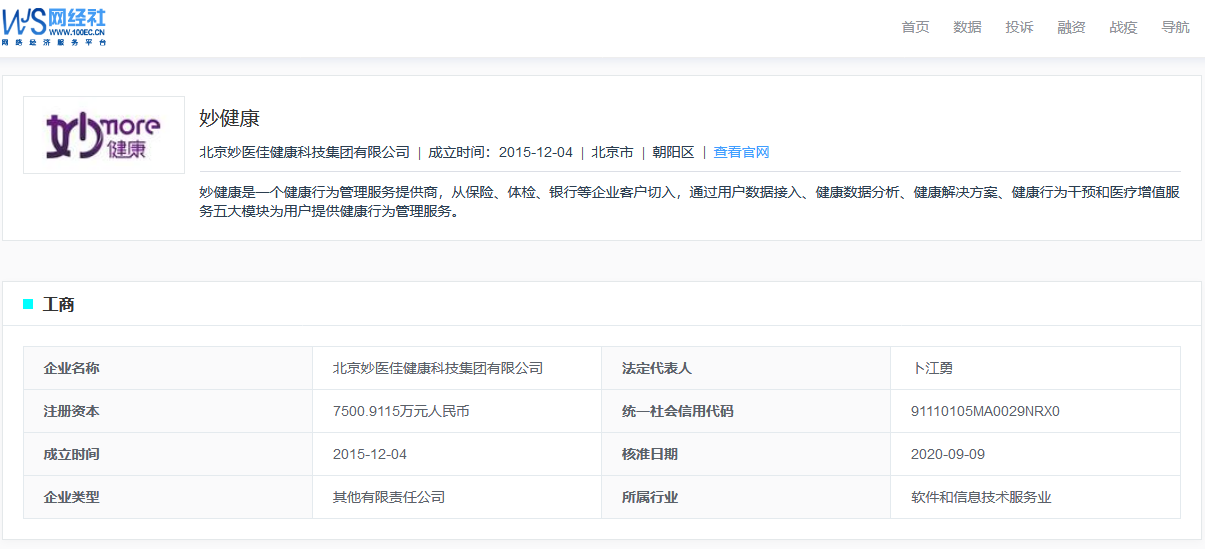Screen dimensions: 1205x549
Task: Select the company name 北京妙医佳健康科技集团有限公司 in header
Action: (x=304, y=152)
